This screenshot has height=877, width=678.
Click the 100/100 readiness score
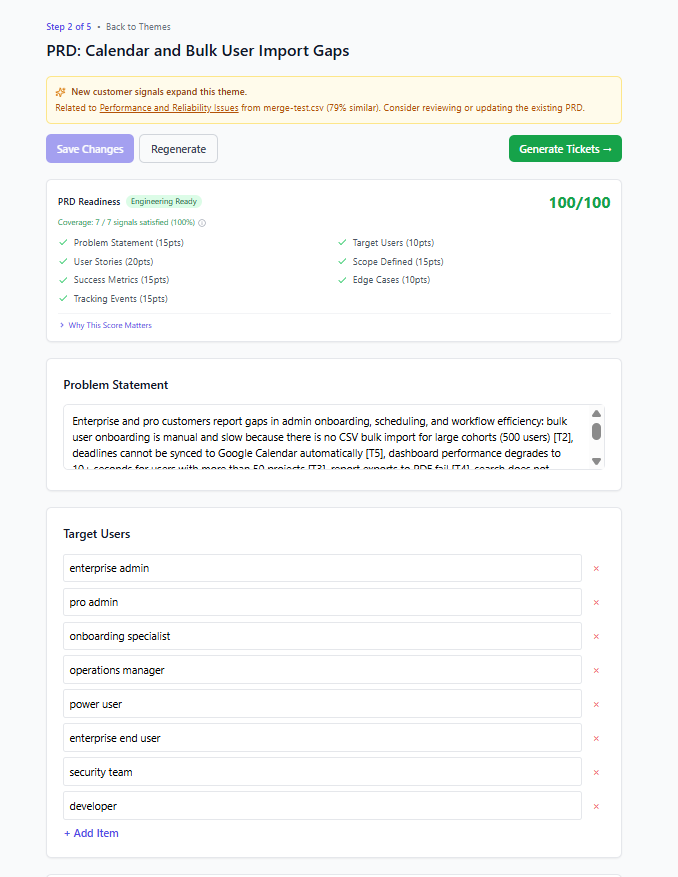(x=580, y=202)
